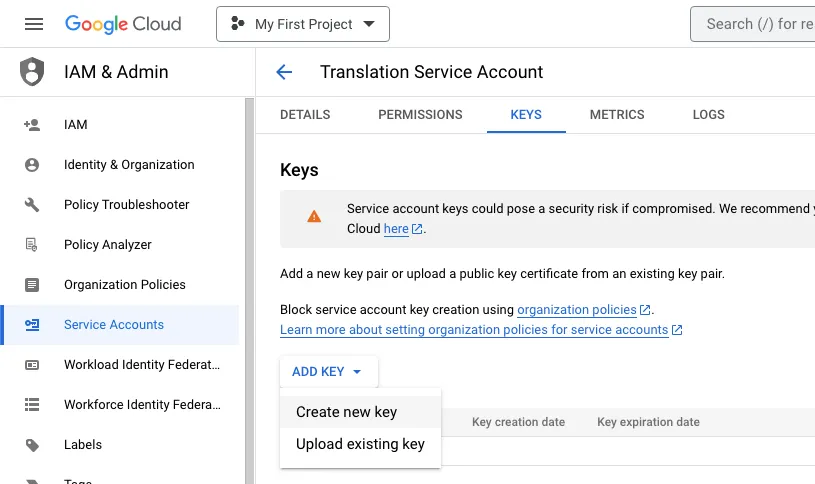Open the My First Project selector
The image size is (815, 484).
(303, 24)
